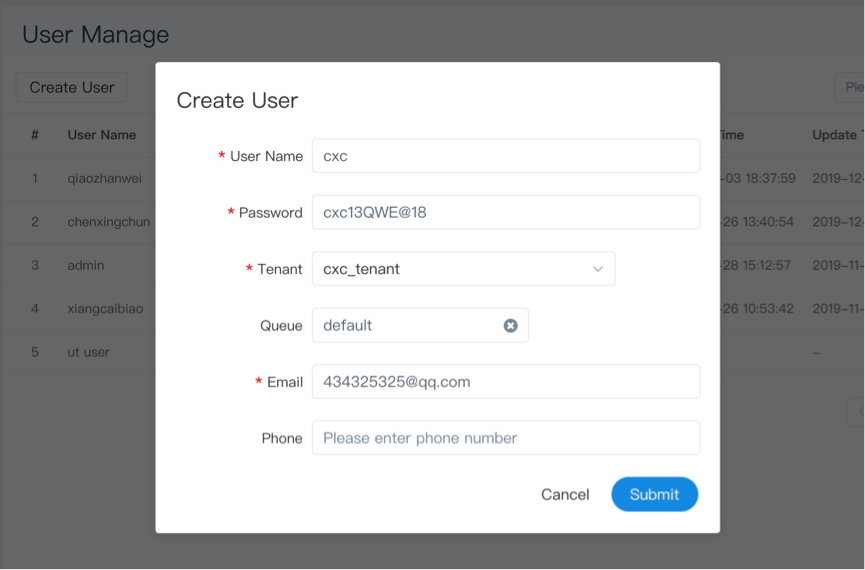This screenshot has height=570, width=865.
Task: Select the xiangcaibiao user row
Action: click(x=105, y=309)
